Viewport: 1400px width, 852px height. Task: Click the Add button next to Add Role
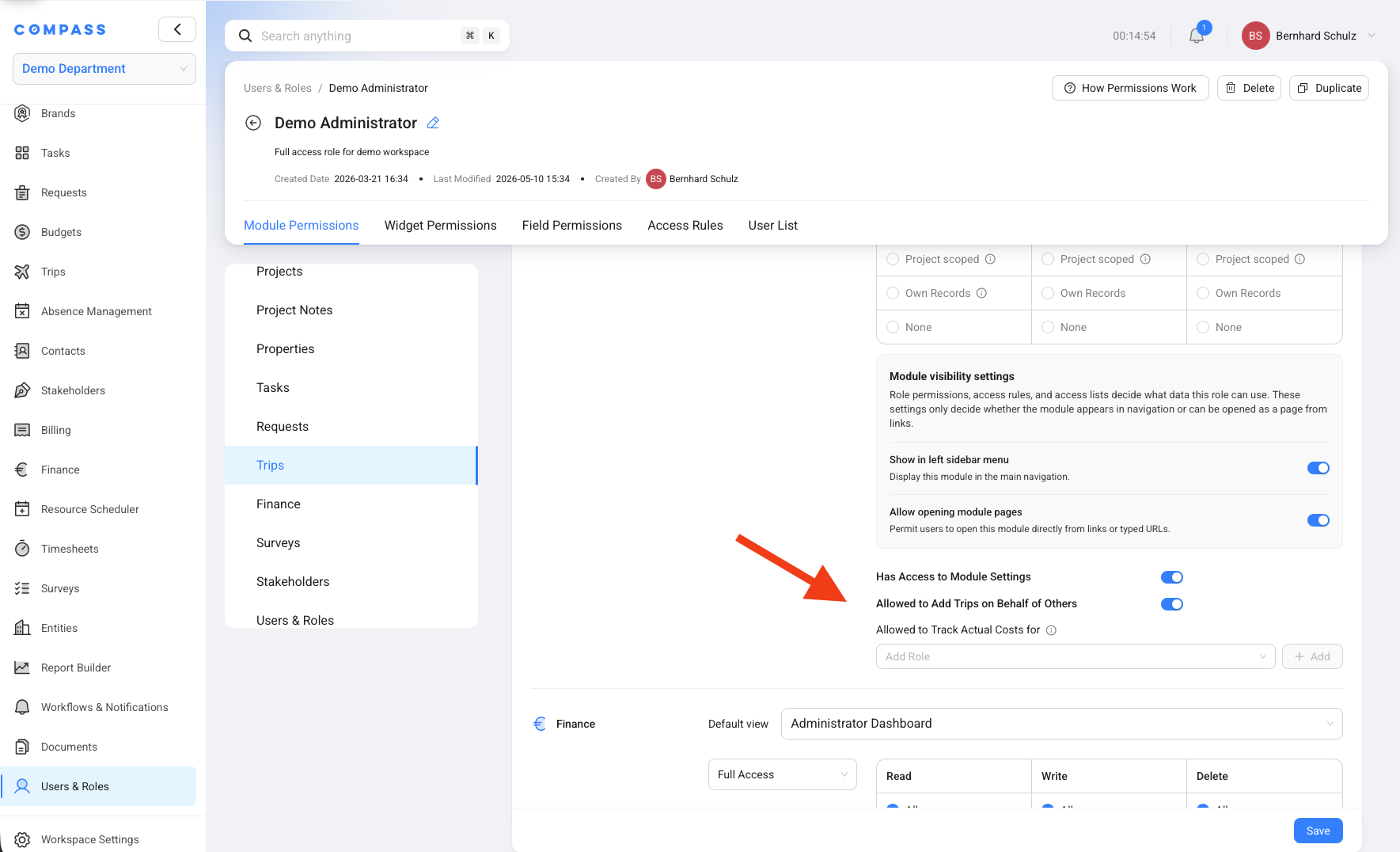pos(1312,656)
